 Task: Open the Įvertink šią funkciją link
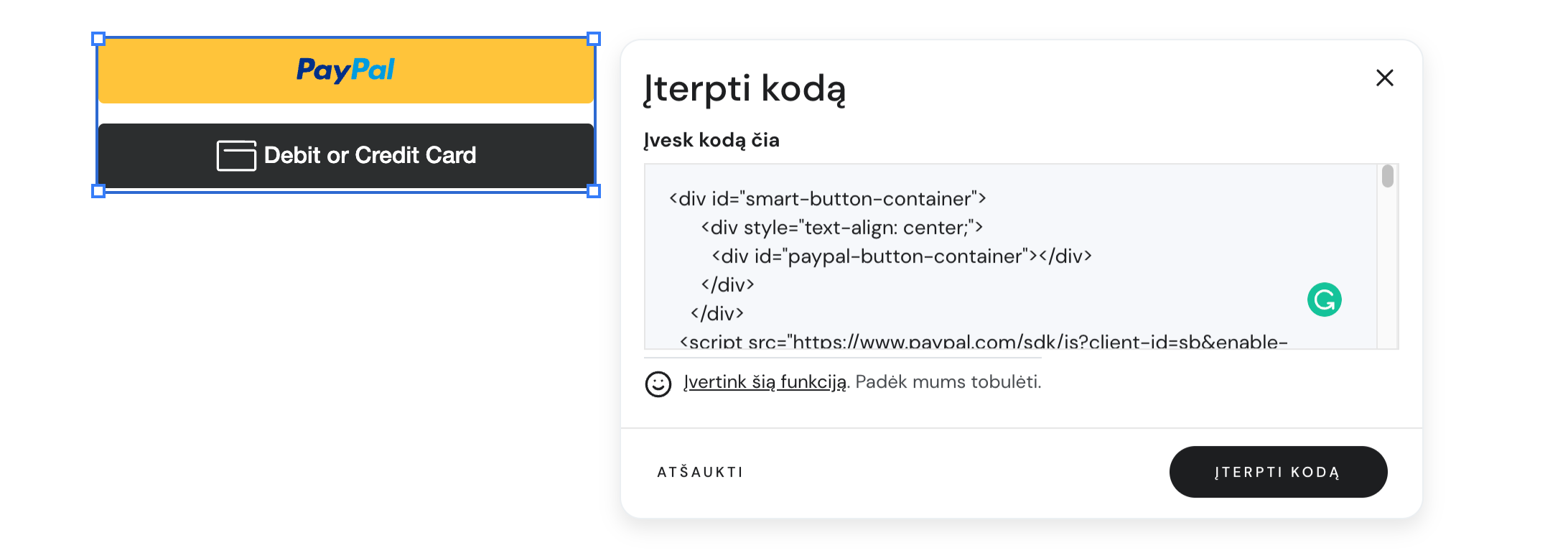click(x=765, y=382)
